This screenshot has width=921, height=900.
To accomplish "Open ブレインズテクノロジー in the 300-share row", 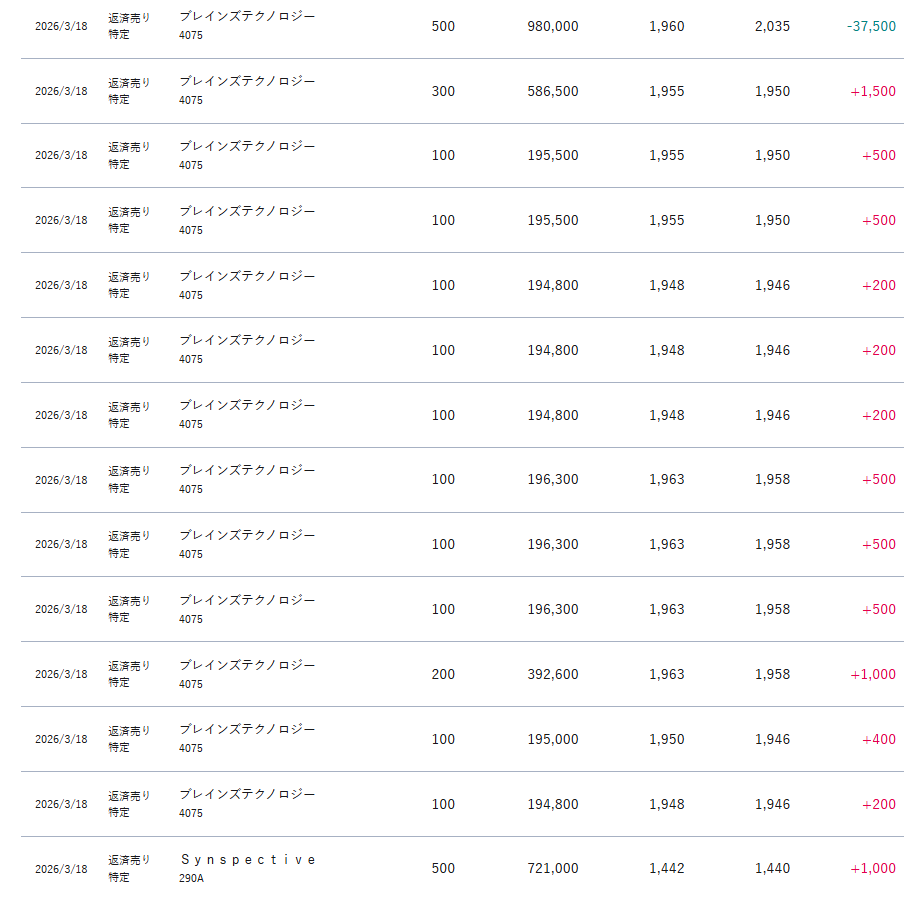I will click(247, 82).
